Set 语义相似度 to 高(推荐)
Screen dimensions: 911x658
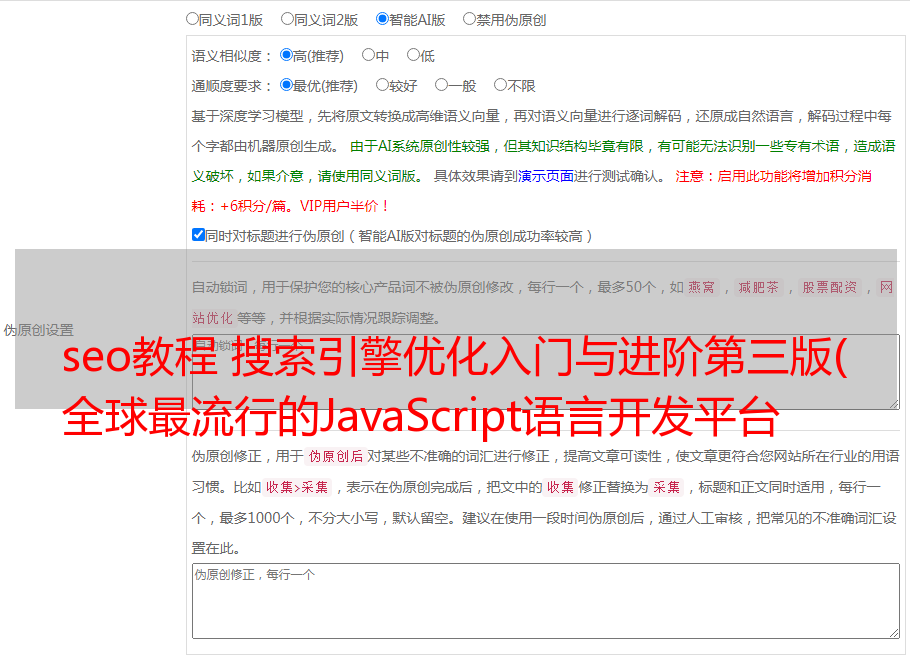pyautogui.click(x=286, y=55)
